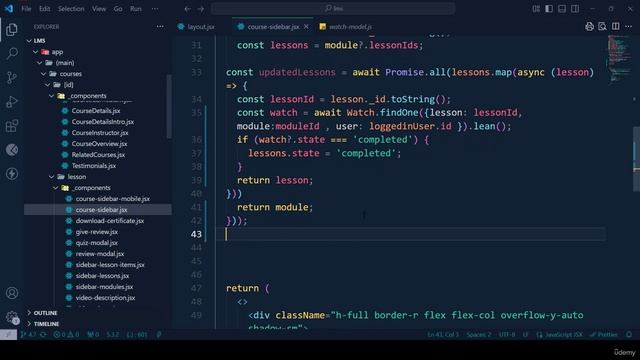Click the Prettier status bar item
This screenshot has height=360, width=640.
tap(604, 335)
